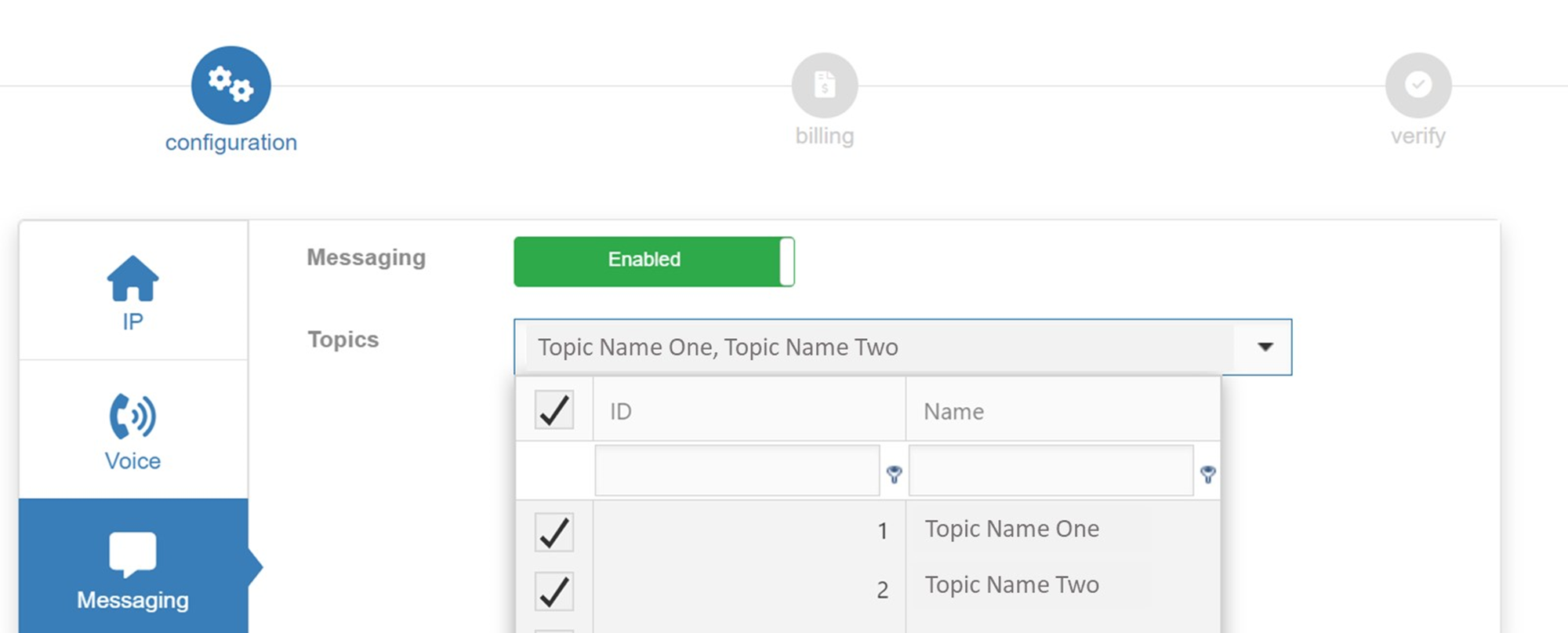This screenshot has height=633, width=1568.
Task: Select the Messaging speech bubble icon
Action: [x=132, y=554]
